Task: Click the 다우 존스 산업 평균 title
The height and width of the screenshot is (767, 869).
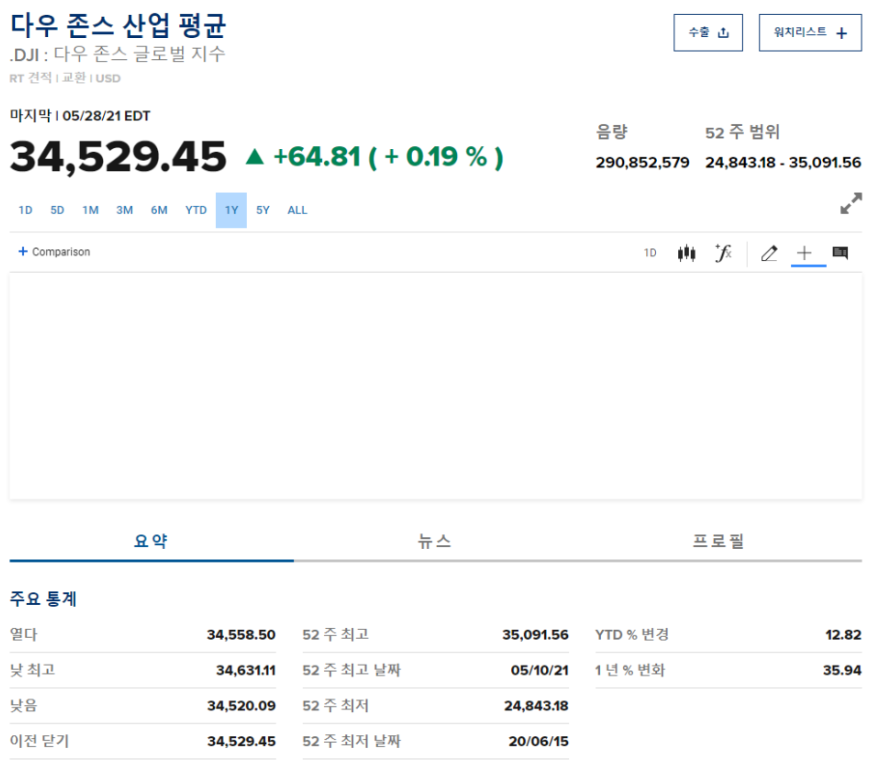Action: click(x=118, y=25)
